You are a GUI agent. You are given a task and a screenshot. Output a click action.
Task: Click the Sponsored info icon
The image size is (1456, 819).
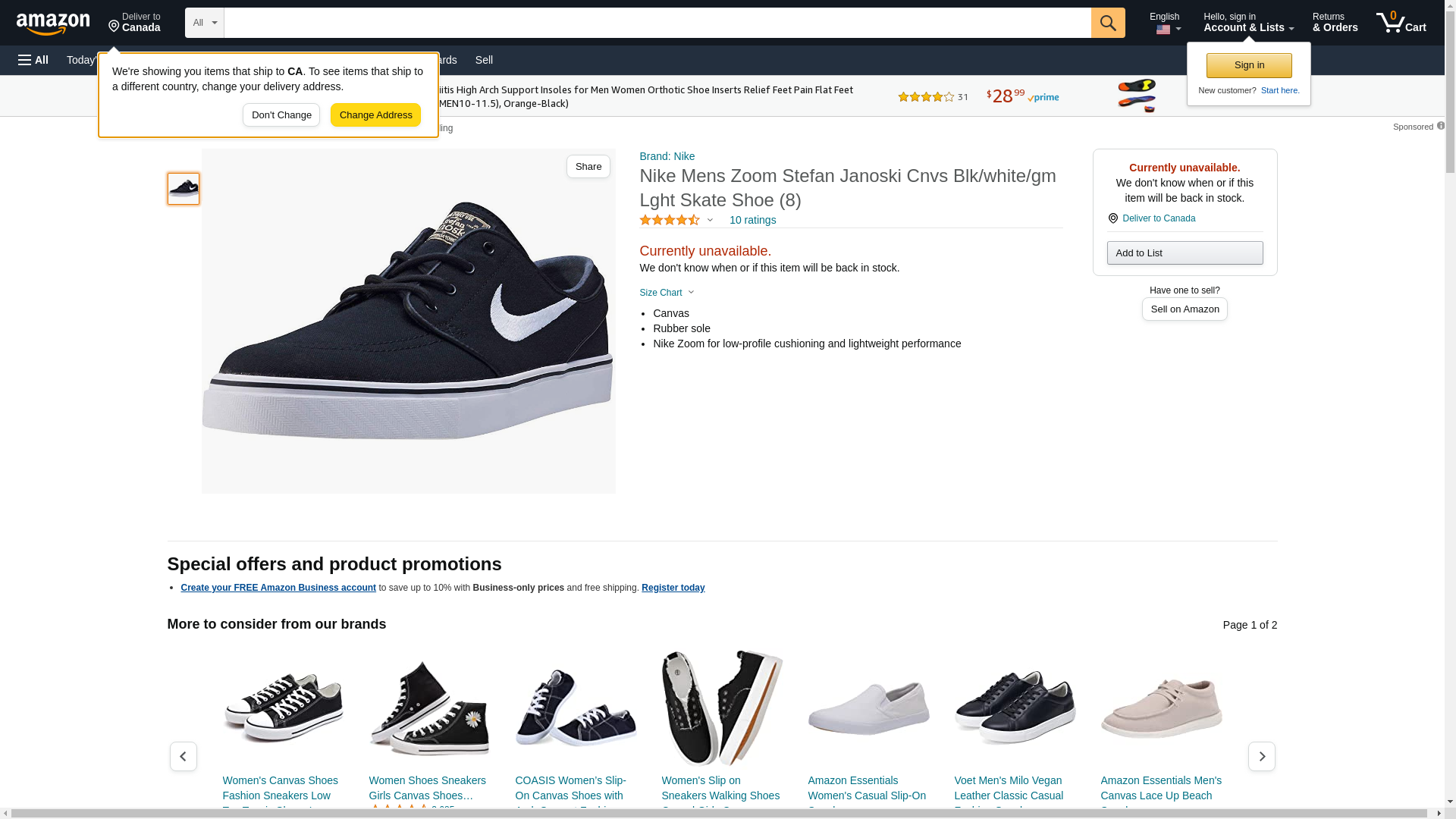[1440, 126]
